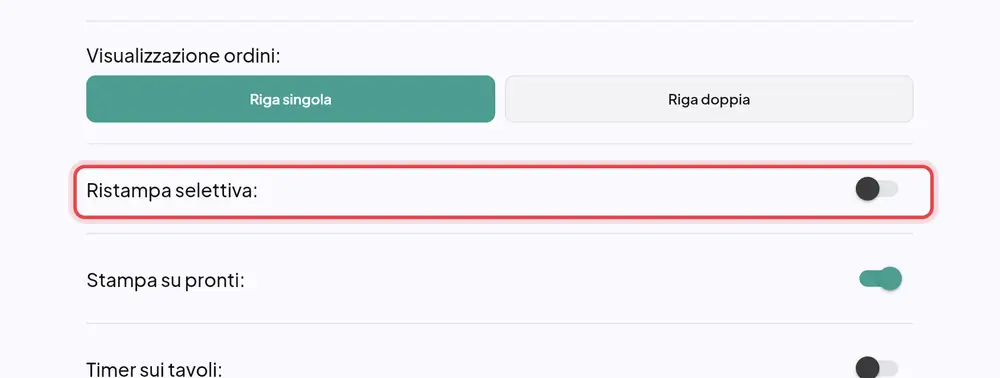
Task: Click the green track of Stampa su pronti switch
Action: (869, 279)
